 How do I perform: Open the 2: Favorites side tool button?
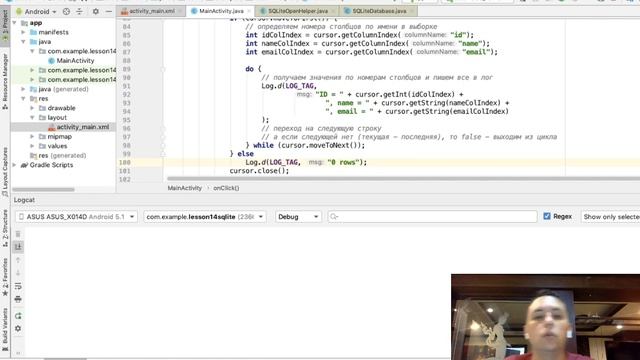pos(5,277)
